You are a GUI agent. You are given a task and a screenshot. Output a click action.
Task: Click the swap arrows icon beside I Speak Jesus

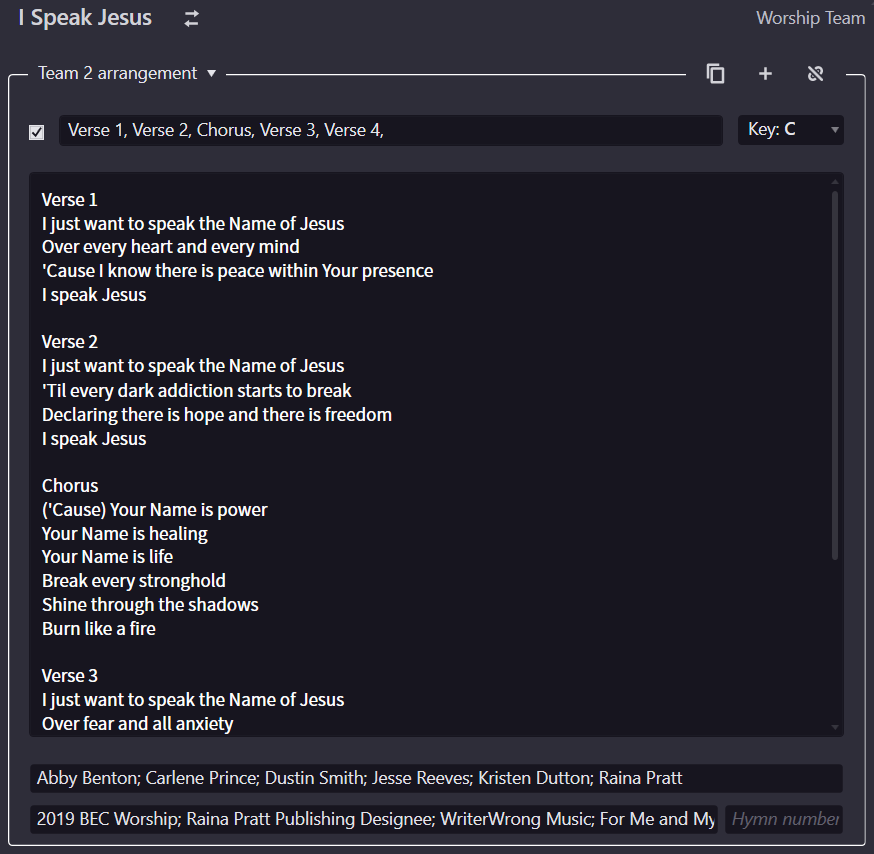pos(191,18)
